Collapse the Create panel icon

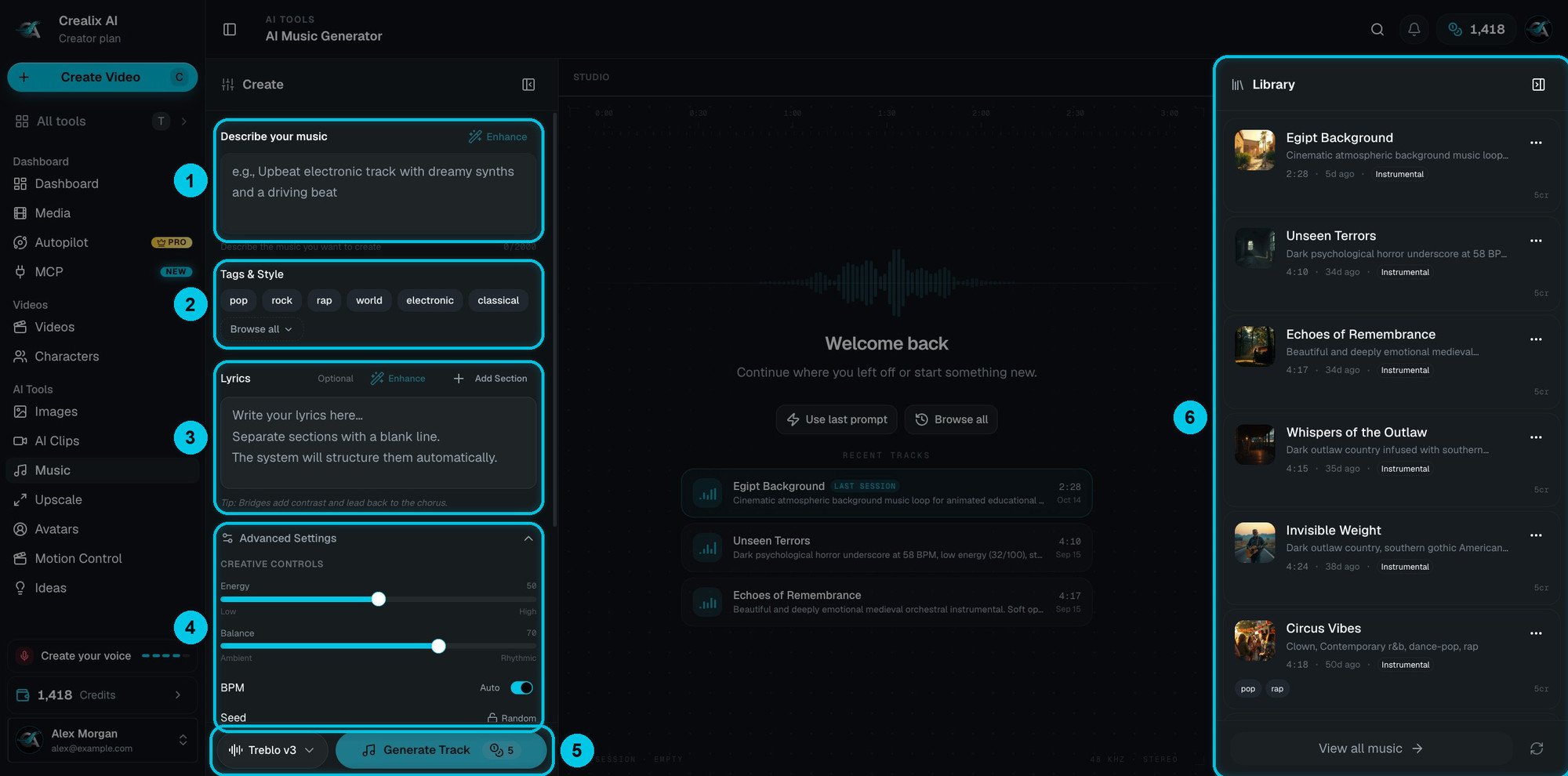pos(528,85)
